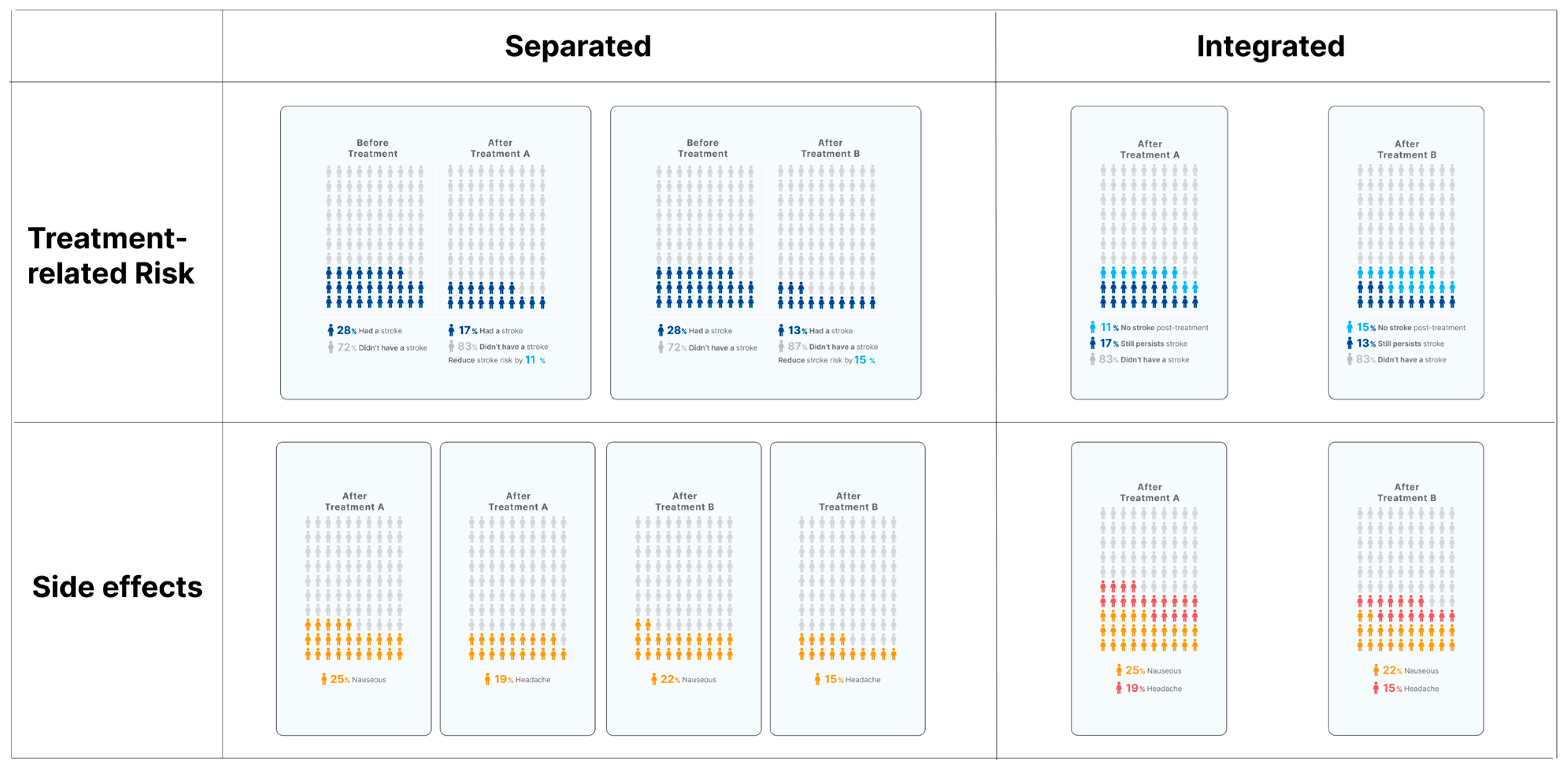Select the "Separated" column header
Screen dimensions: 1568x769
pyautogui.click(x=578, y=46)
